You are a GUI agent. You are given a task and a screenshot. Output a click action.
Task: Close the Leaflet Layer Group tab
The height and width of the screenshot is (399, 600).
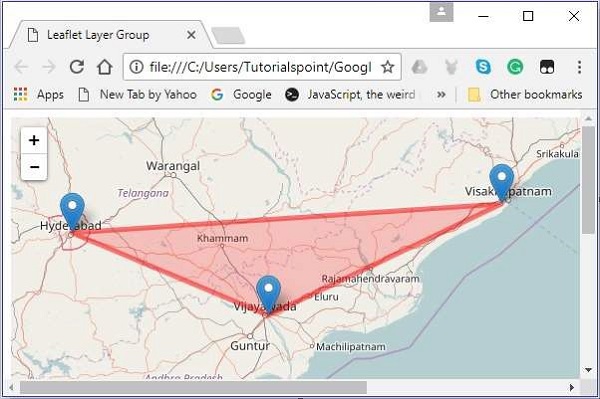pos(191,35)
